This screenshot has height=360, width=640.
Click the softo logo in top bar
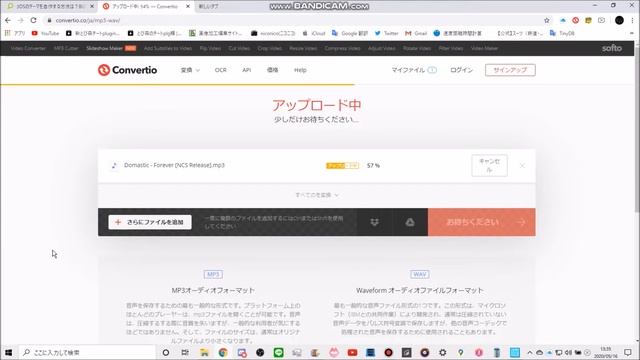[x=611, y=48]
